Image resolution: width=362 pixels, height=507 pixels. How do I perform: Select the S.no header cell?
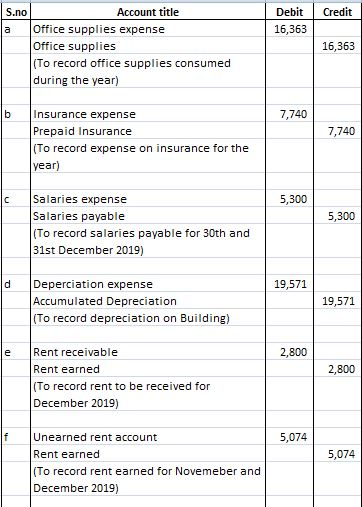16,12
